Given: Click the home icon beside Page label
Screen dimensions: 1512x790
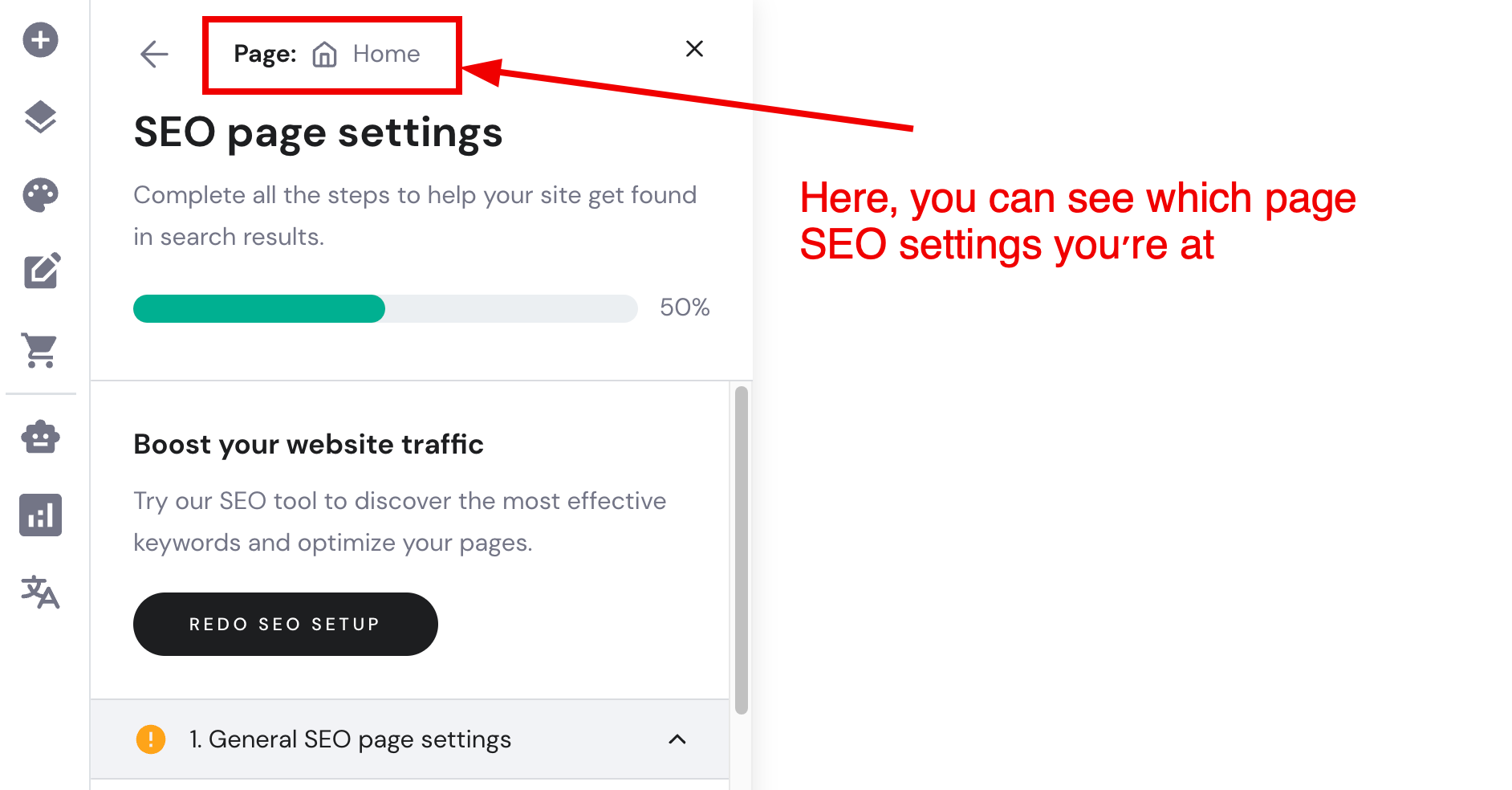Looking at the screenshot, I should (x=324, y=55).
